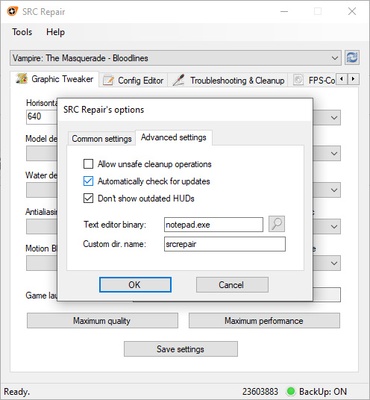
Task: Close the SRC Repair window
Action: tap(352, 11)
